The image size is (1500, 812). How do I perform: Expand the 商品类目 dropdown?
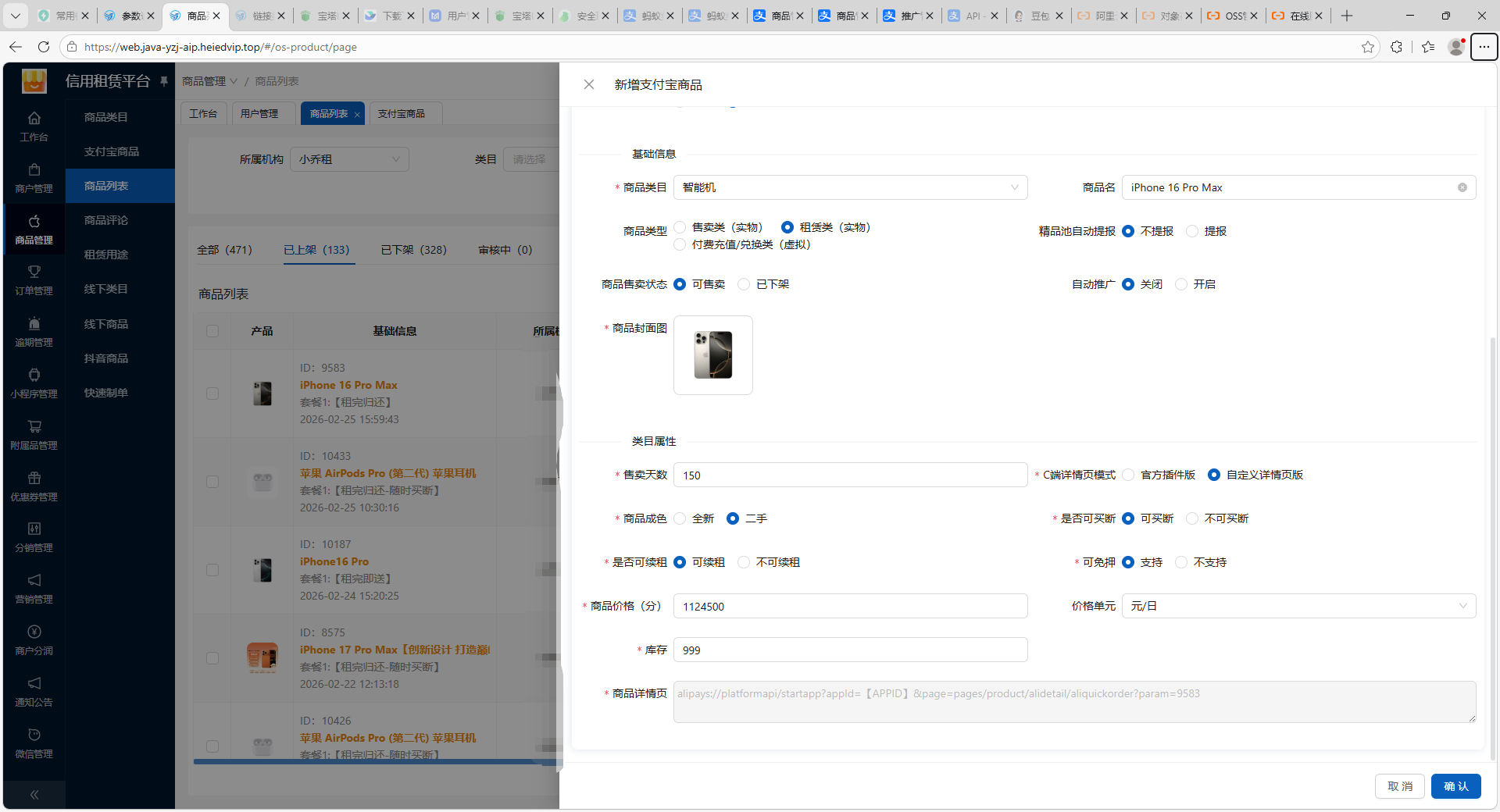point(850,187)
